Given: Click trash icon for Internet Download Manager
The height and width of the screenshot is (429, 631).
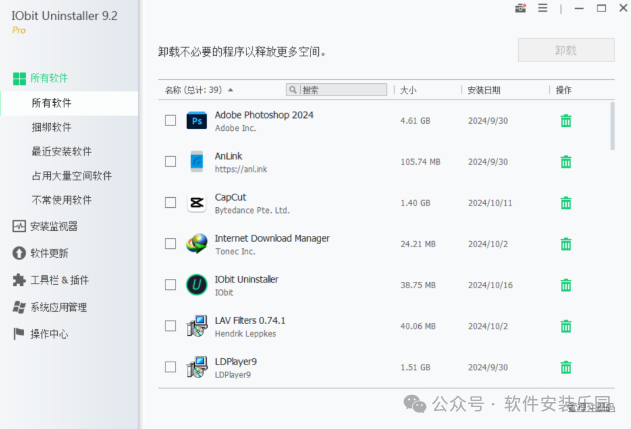Looking at the screenshot, I should coord(566,244).
